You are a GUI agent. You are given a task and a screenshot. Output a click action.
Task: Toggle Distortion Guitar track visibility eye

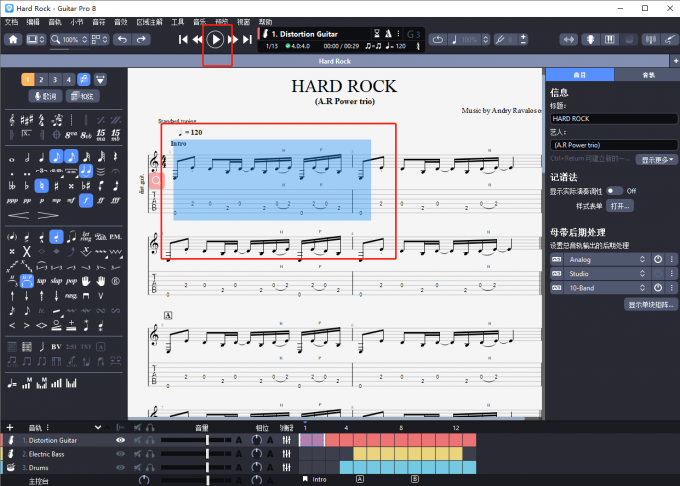[x=121, y=440]
